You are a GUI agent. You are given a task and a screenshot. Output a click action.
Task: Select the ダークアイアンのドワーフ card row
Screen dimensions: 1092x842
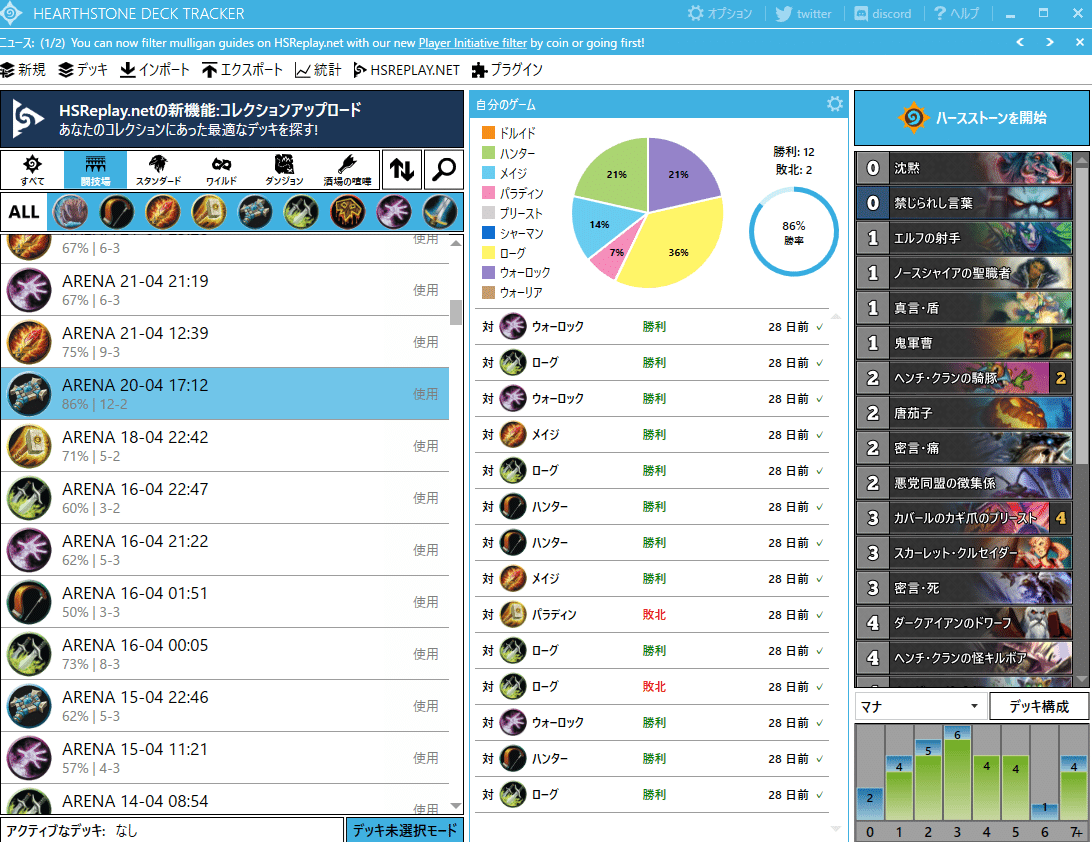click(964, 623)
